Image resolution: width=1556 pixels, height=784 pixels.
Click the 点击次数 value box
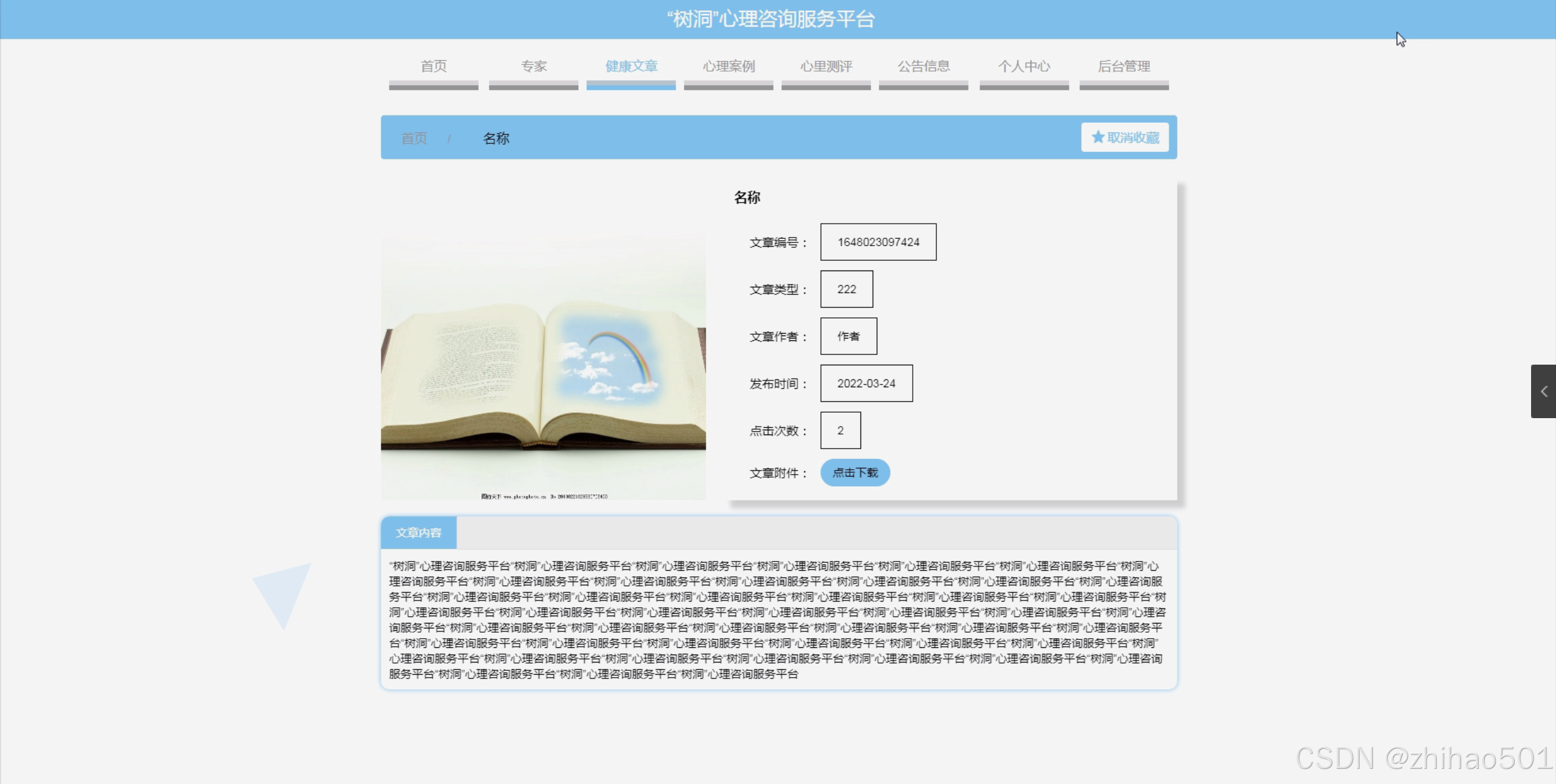point(840,430)
